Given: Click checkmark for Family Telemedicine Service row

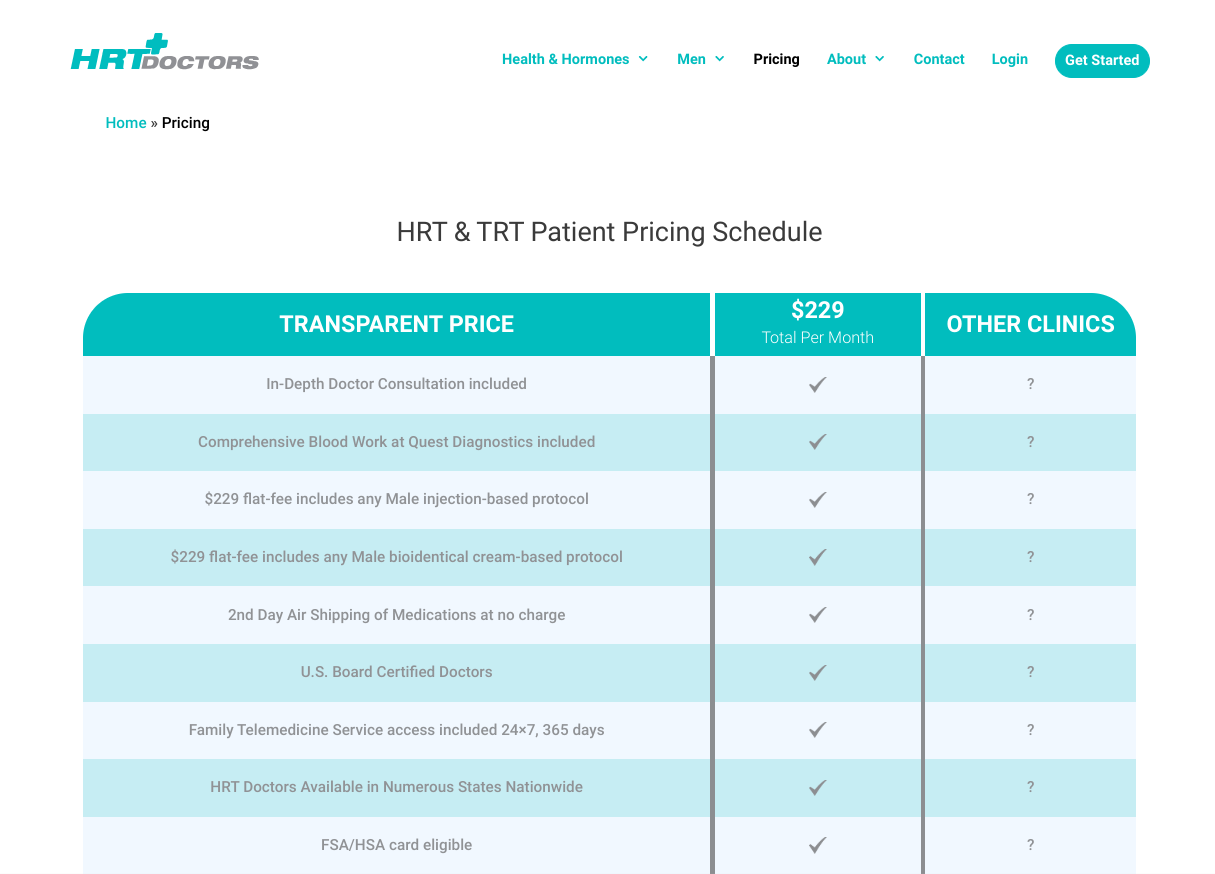Looking at the screenshot, I should [817, 730].
